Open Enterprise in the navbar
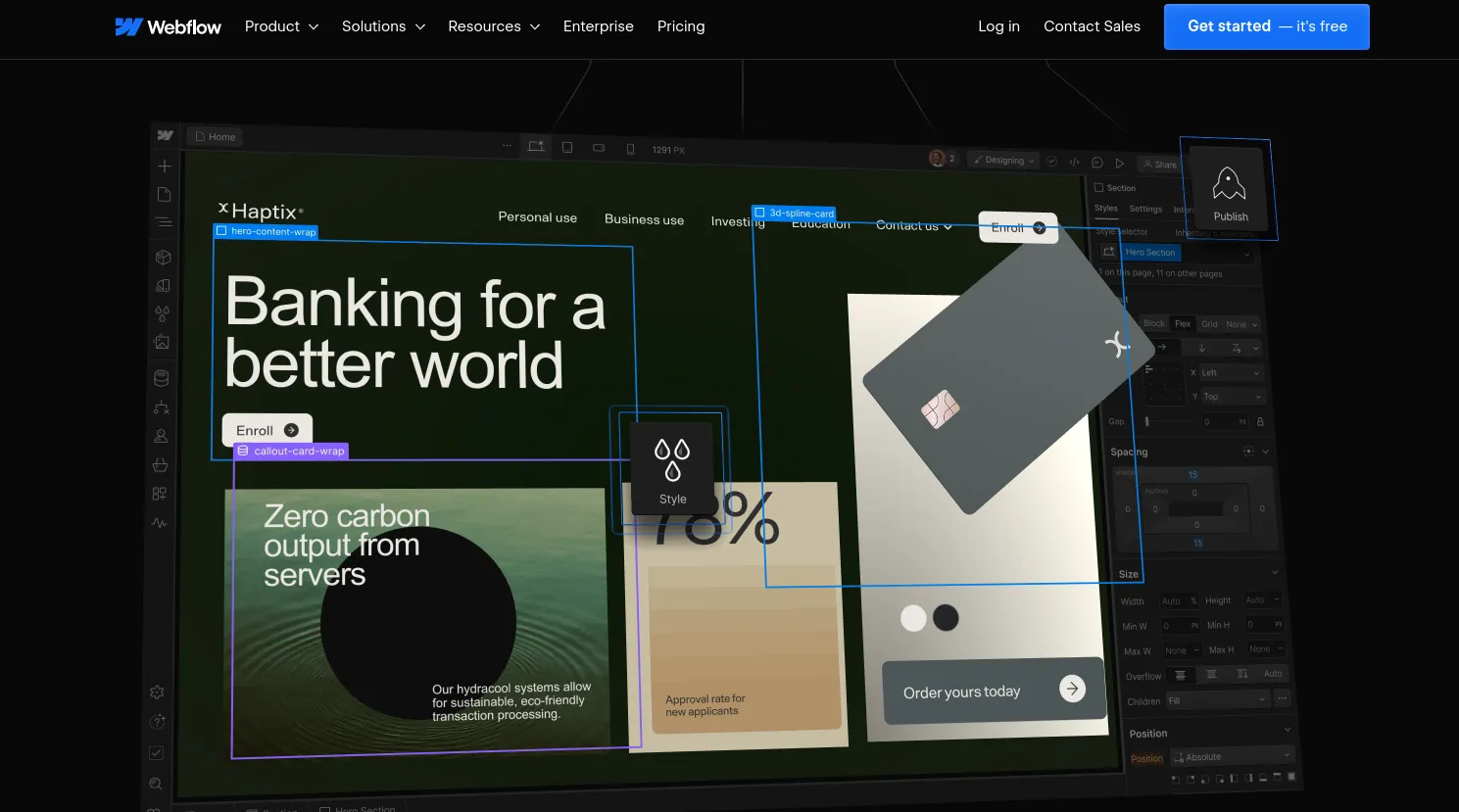The image size is (1459, 812). click(x=599, y=26)
